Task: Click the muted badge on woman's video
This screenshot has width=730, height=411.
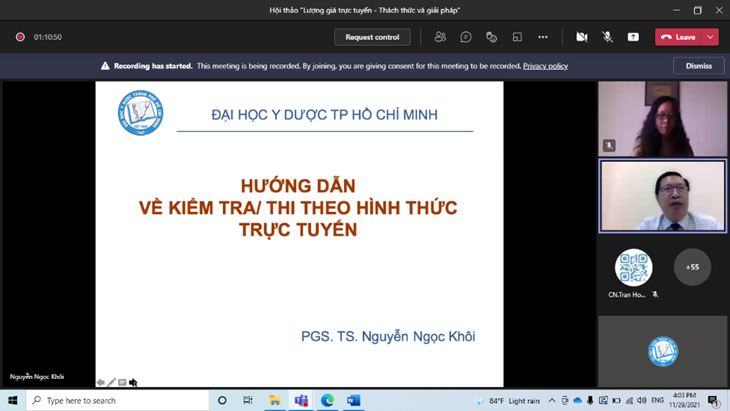Action: pyautogui.click(x=609, y=145)
